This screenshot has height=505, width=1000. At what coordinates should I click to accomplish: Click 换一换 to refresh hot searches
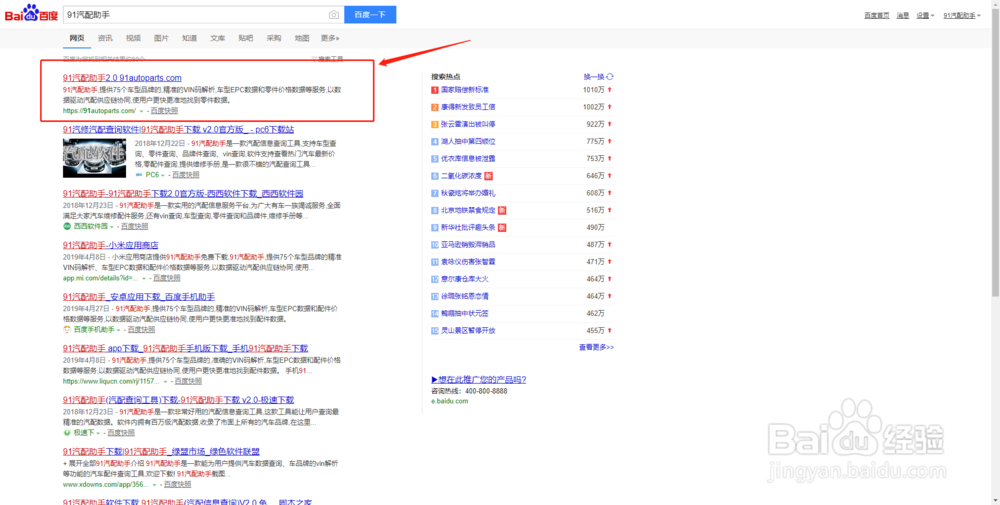pyautogui.click(x=593, y=77)
